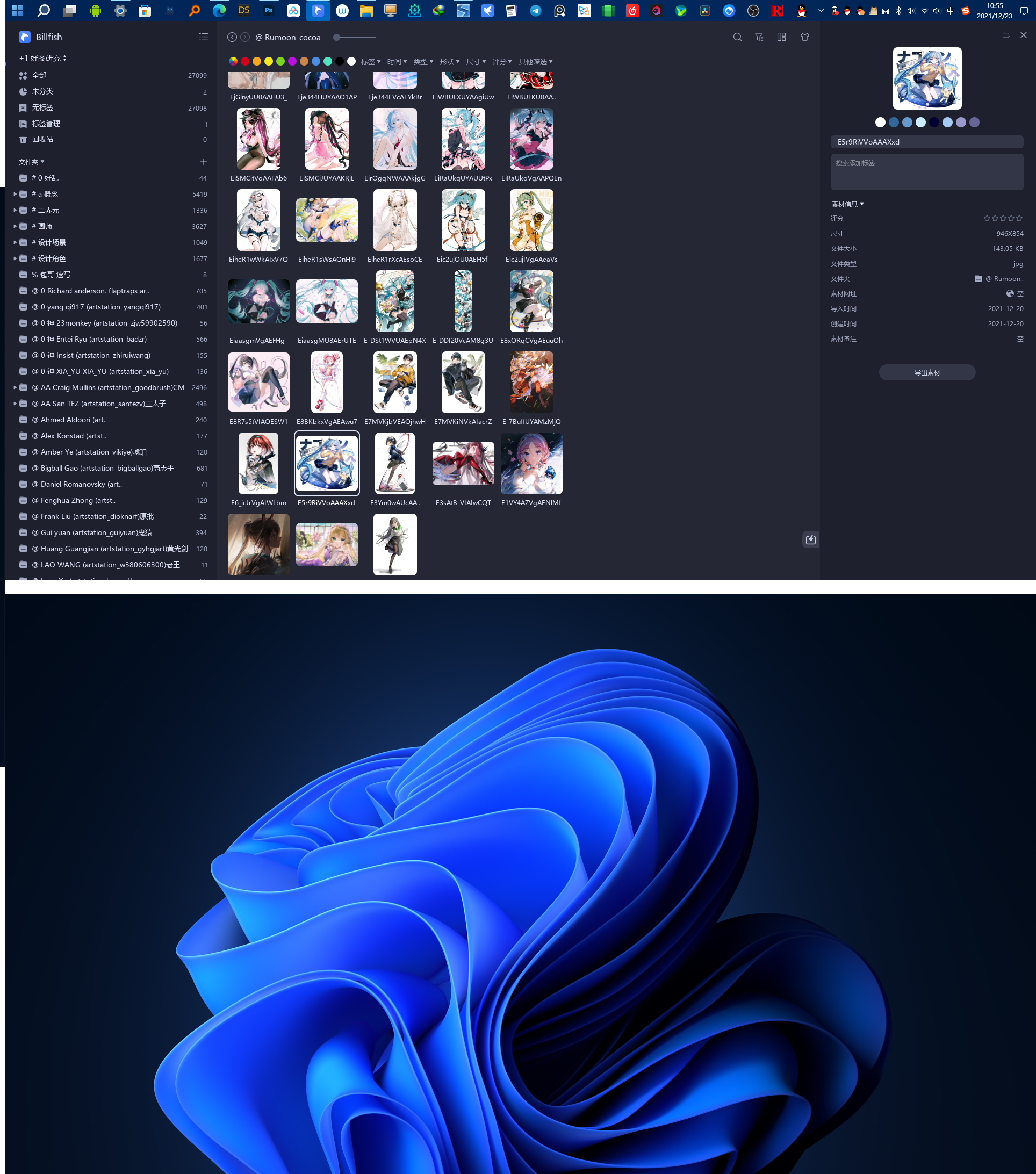Switch layout with the grid layout icon

tap(782, 37)
